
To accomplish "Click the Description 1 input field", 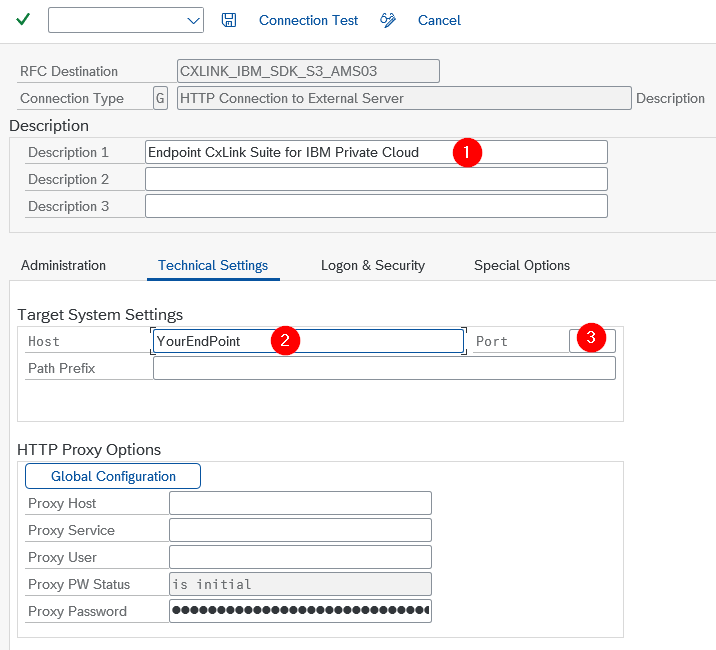I will pos(376,152).
